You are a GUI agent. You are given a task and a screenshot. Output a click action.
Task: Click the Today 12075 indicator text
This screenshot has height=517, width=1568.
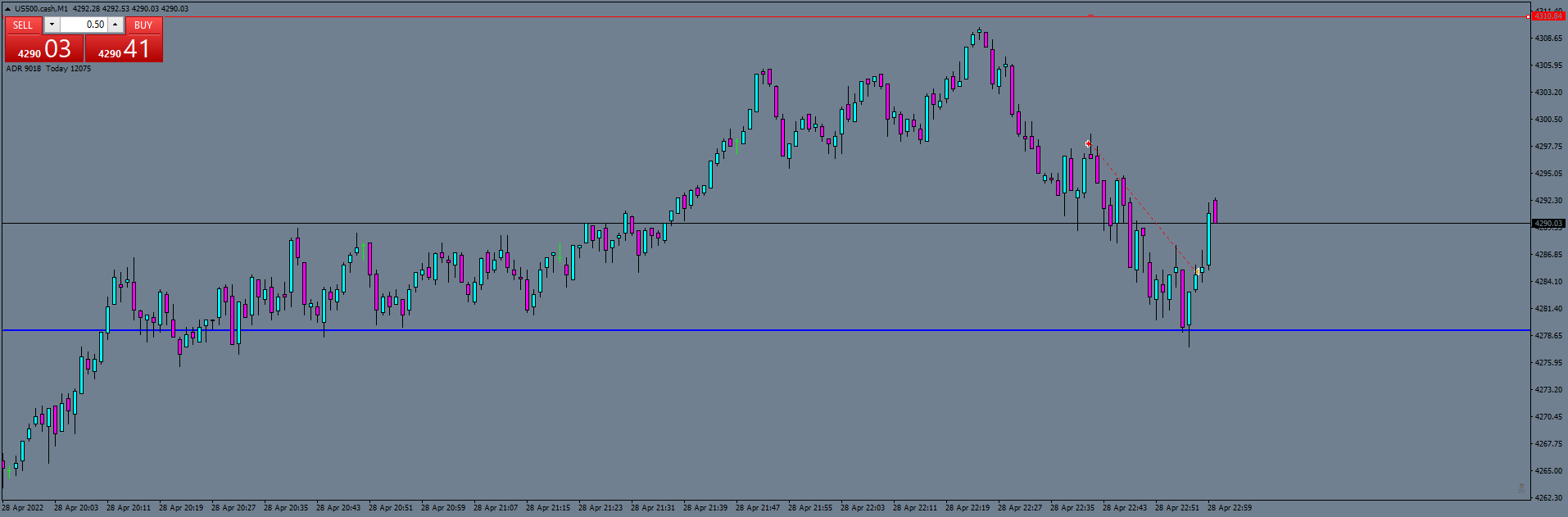69,69
